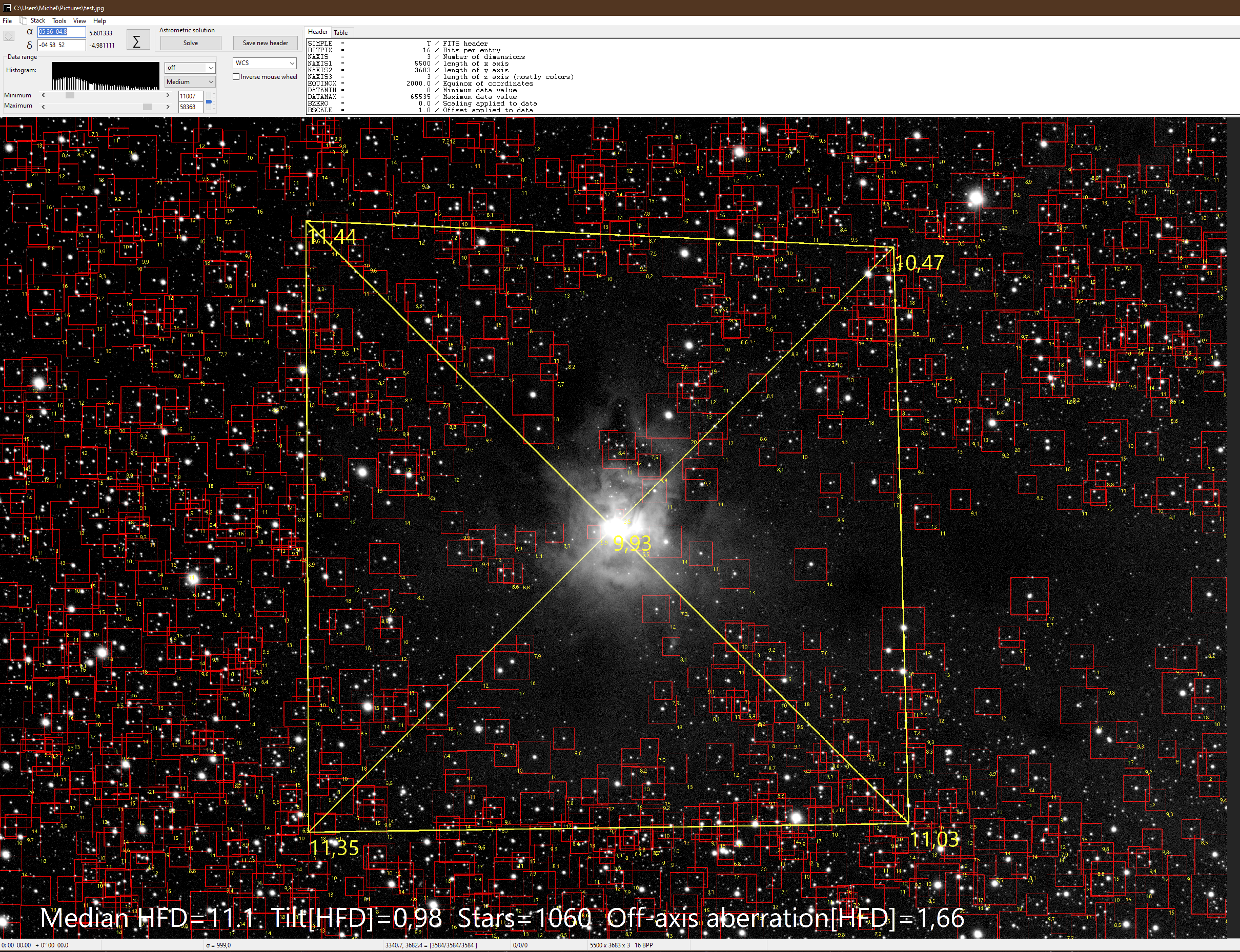Open the View menu

79,21
